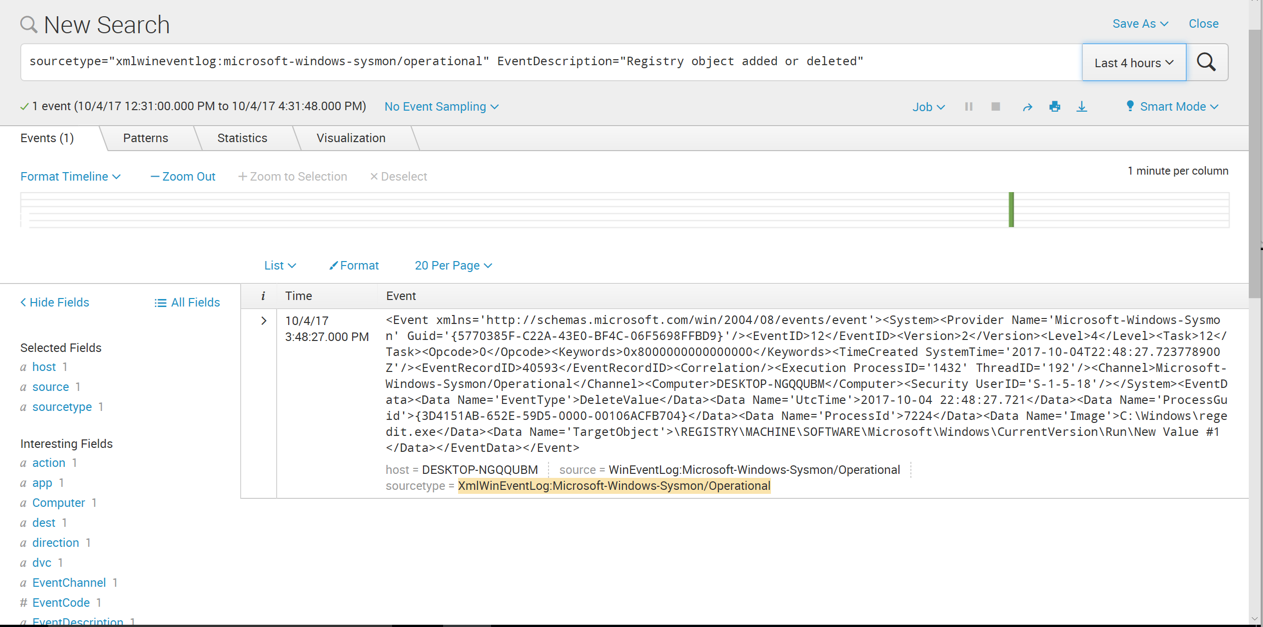Switch to Statistics tab
1263x627 pixels.
[242, 138]
